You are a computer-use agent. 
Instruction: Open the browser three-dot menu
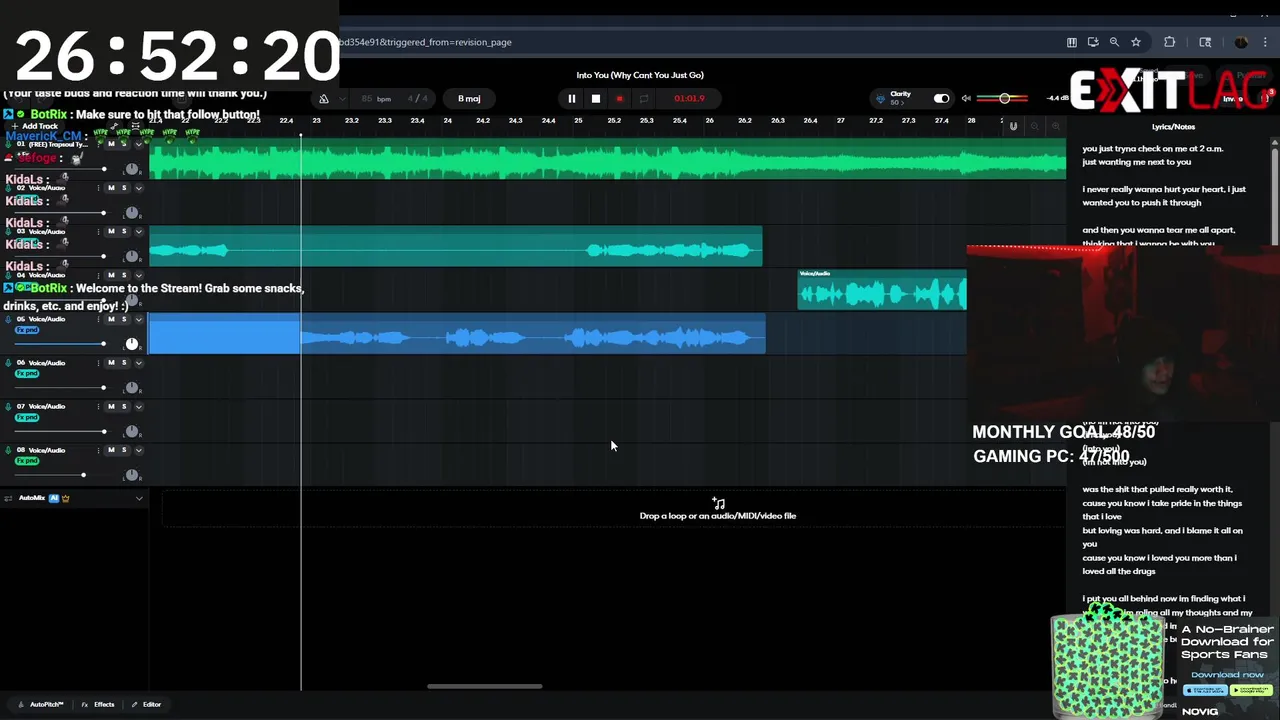coord(1266,42)
